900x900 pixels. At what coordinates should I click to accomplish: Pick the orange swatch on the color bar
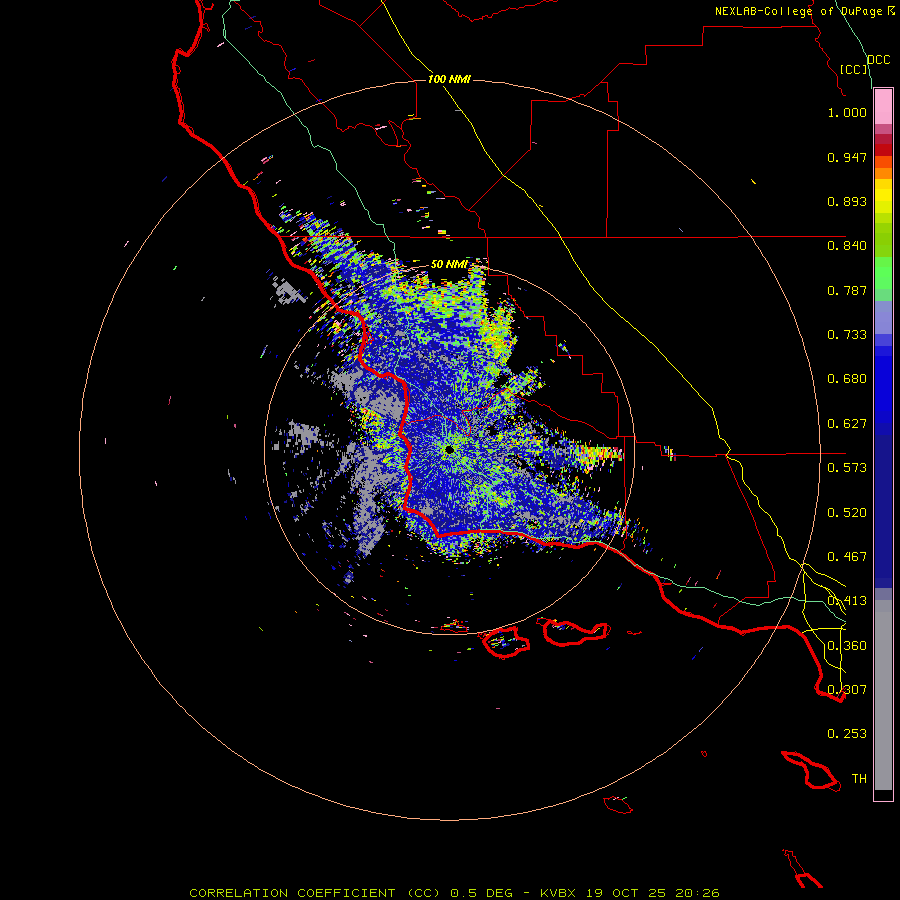(x=883, y=173)
